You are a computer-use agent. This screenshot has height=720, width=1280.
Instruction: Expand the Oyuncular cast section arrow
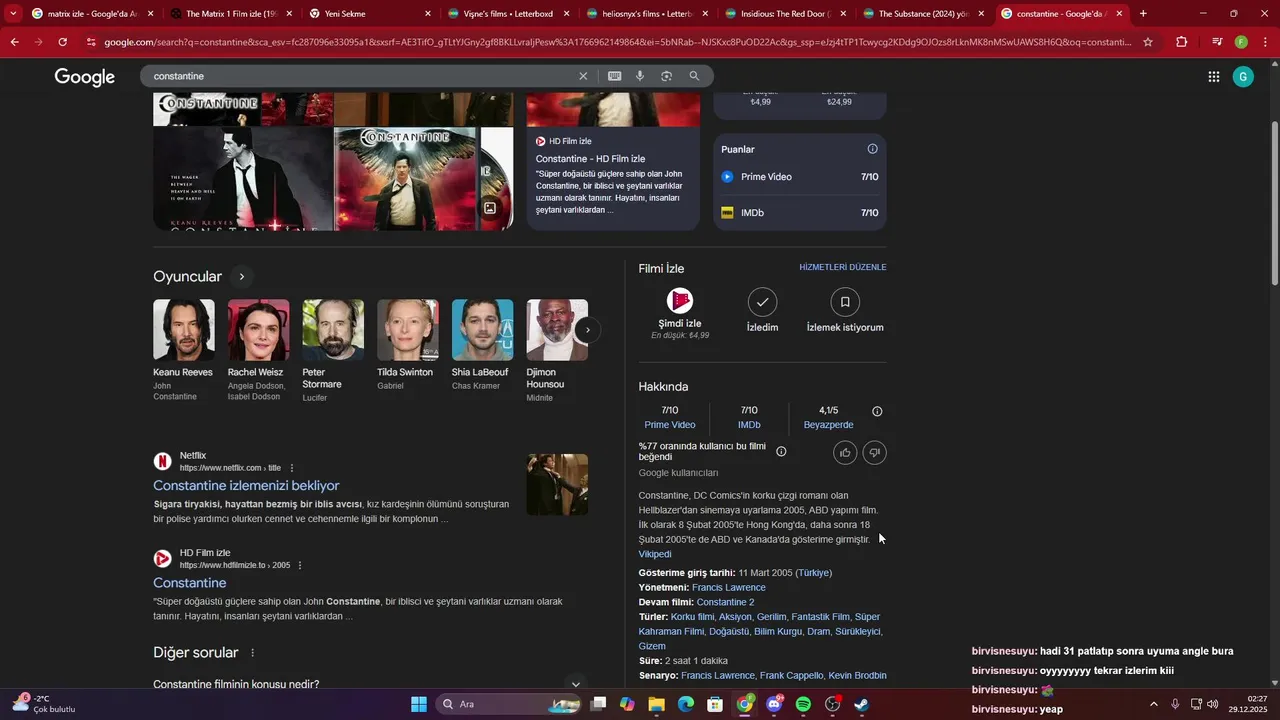[x=241, y=277]
